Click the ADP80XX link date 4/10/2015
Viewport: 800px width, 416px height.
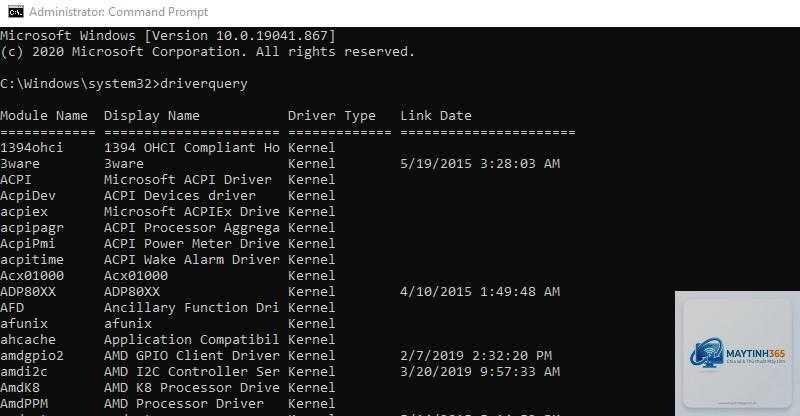pos(480,291)
